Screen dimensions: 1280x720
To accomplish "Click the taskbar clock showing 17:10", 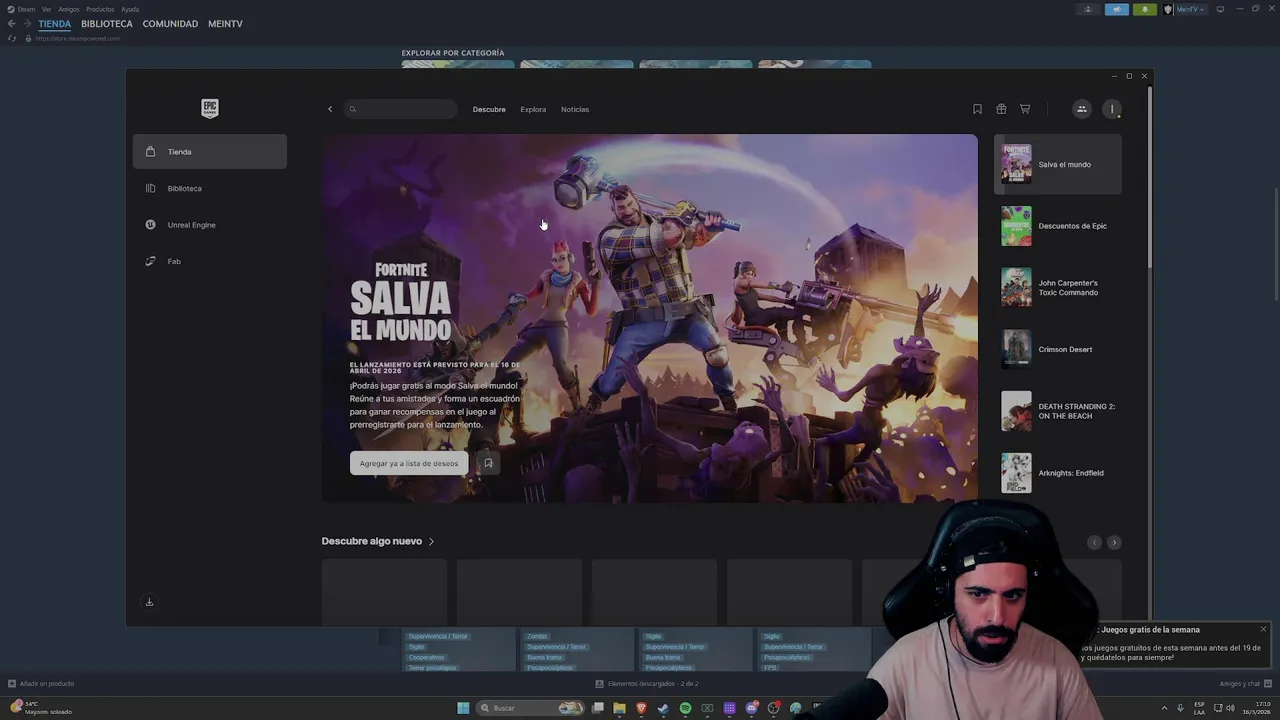I will (x=1256, y=708).
